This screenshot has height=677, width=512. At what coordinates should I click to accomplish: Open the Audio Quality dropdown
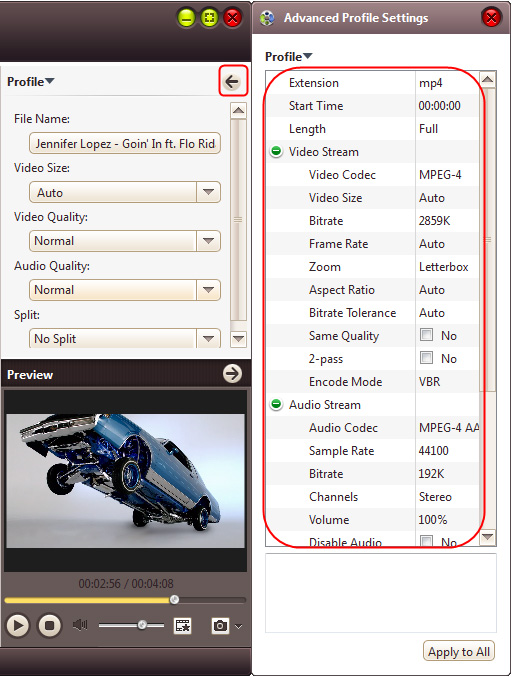pos(209,290)
